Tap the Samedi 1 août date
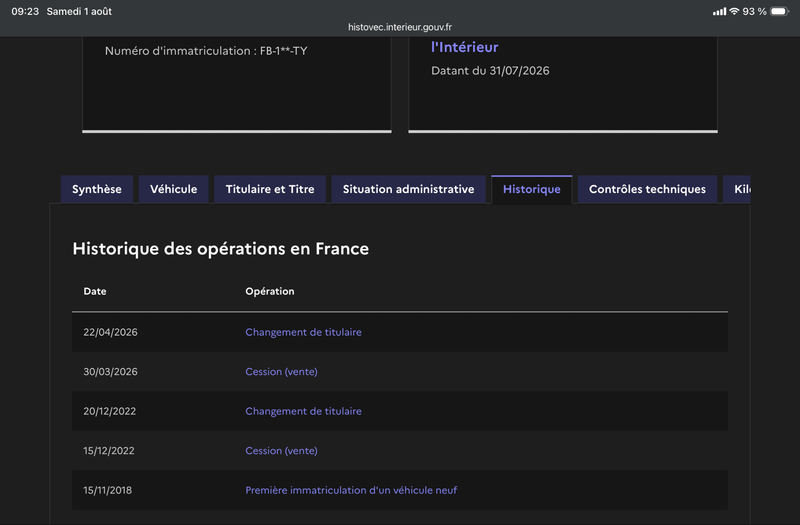 click(79, 11)
